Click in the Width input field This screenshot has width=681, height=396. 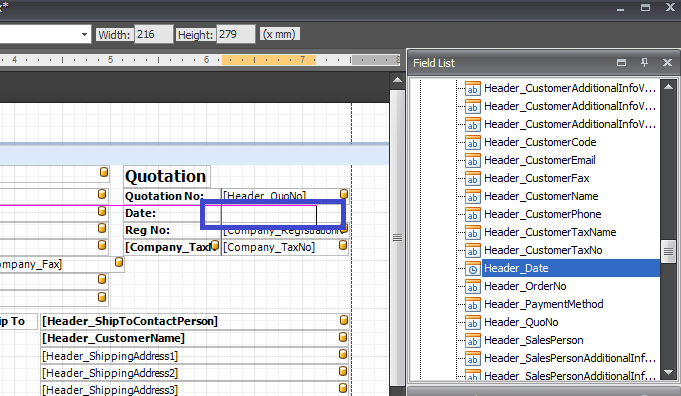pyautogui.click(x=153, y=34)
